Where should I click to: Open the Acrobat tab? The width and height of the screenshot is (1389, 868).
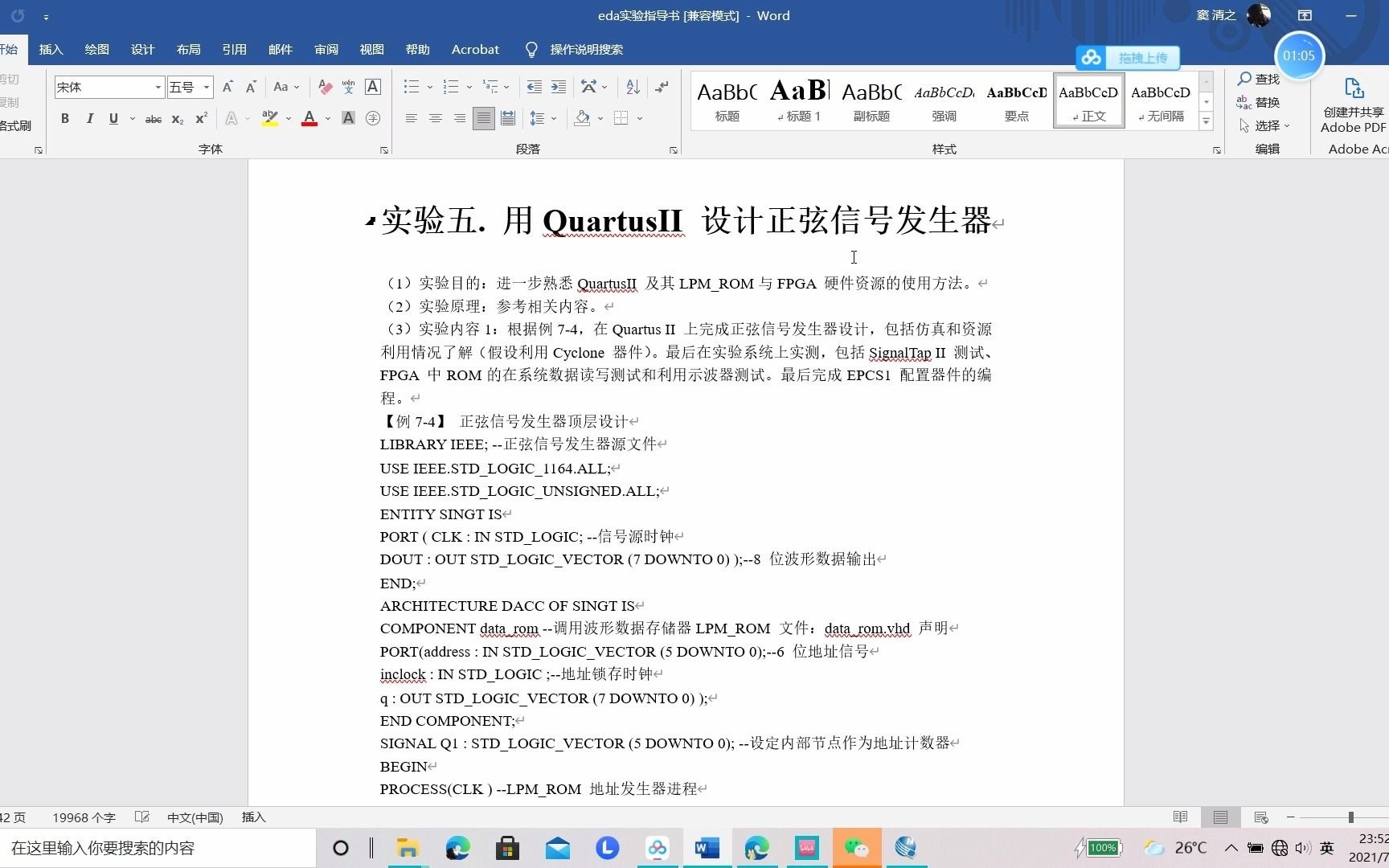click(475, 50)
